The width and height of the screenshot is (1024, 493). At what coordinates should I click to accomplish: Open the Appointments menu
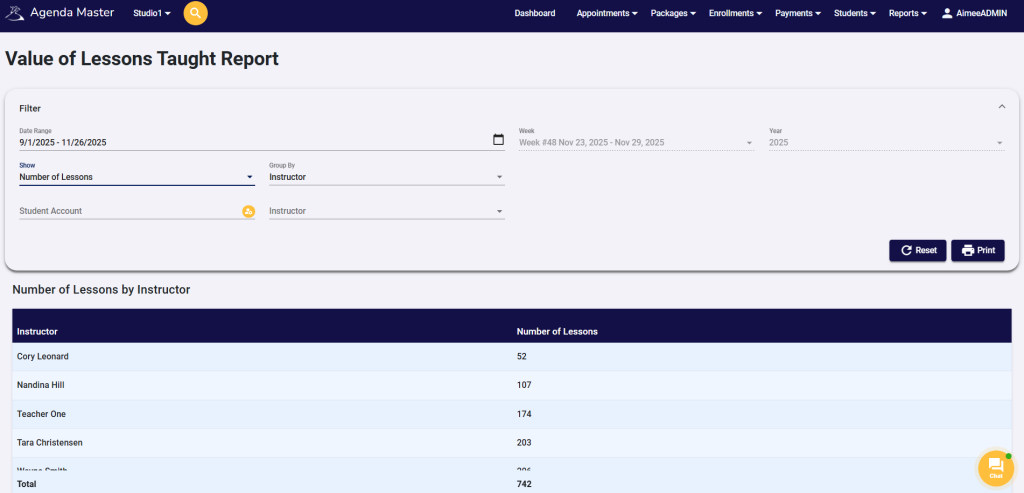[x=608, y=13]
